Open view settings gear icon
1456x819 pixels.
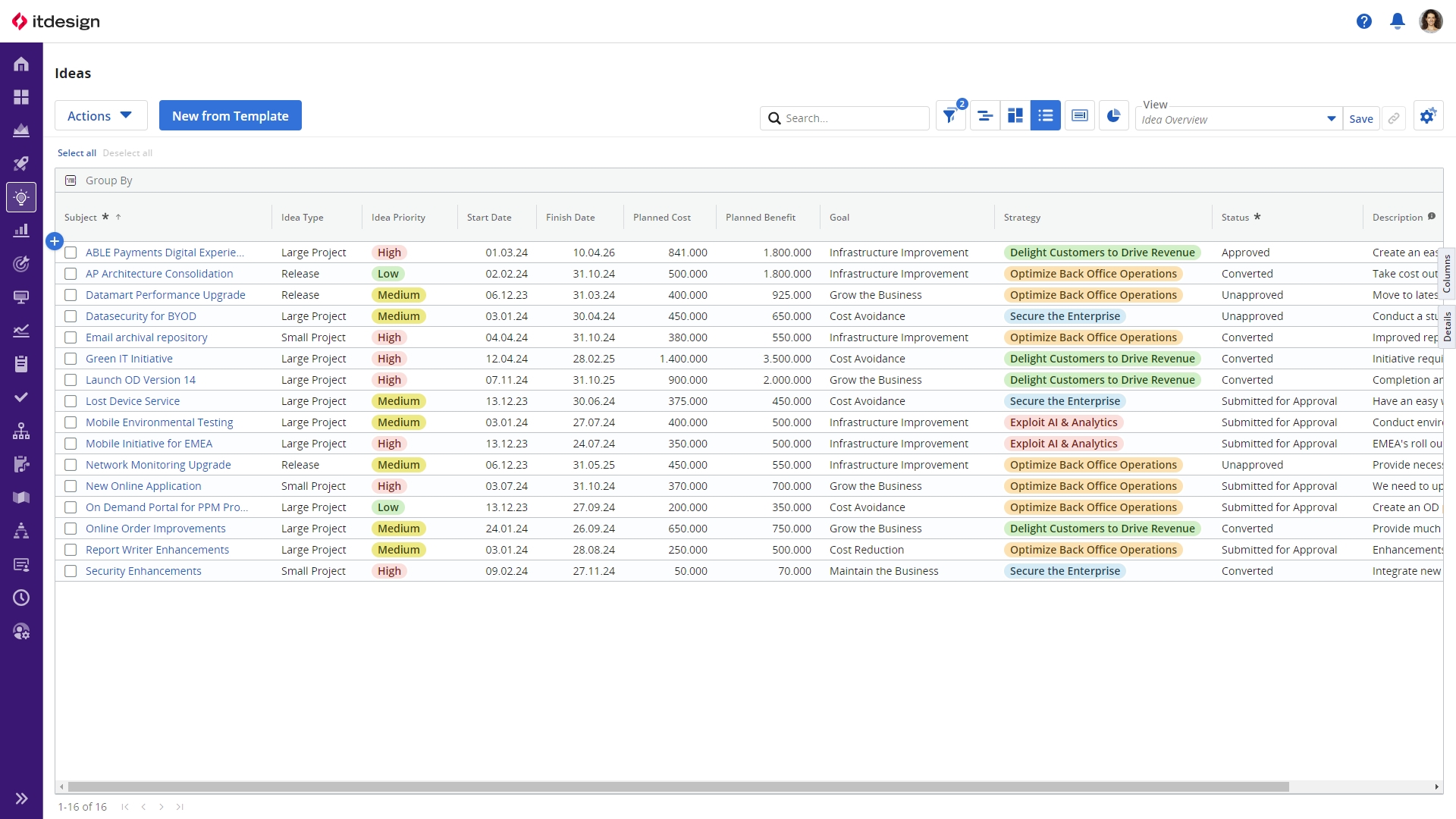tap(1428, 116)
